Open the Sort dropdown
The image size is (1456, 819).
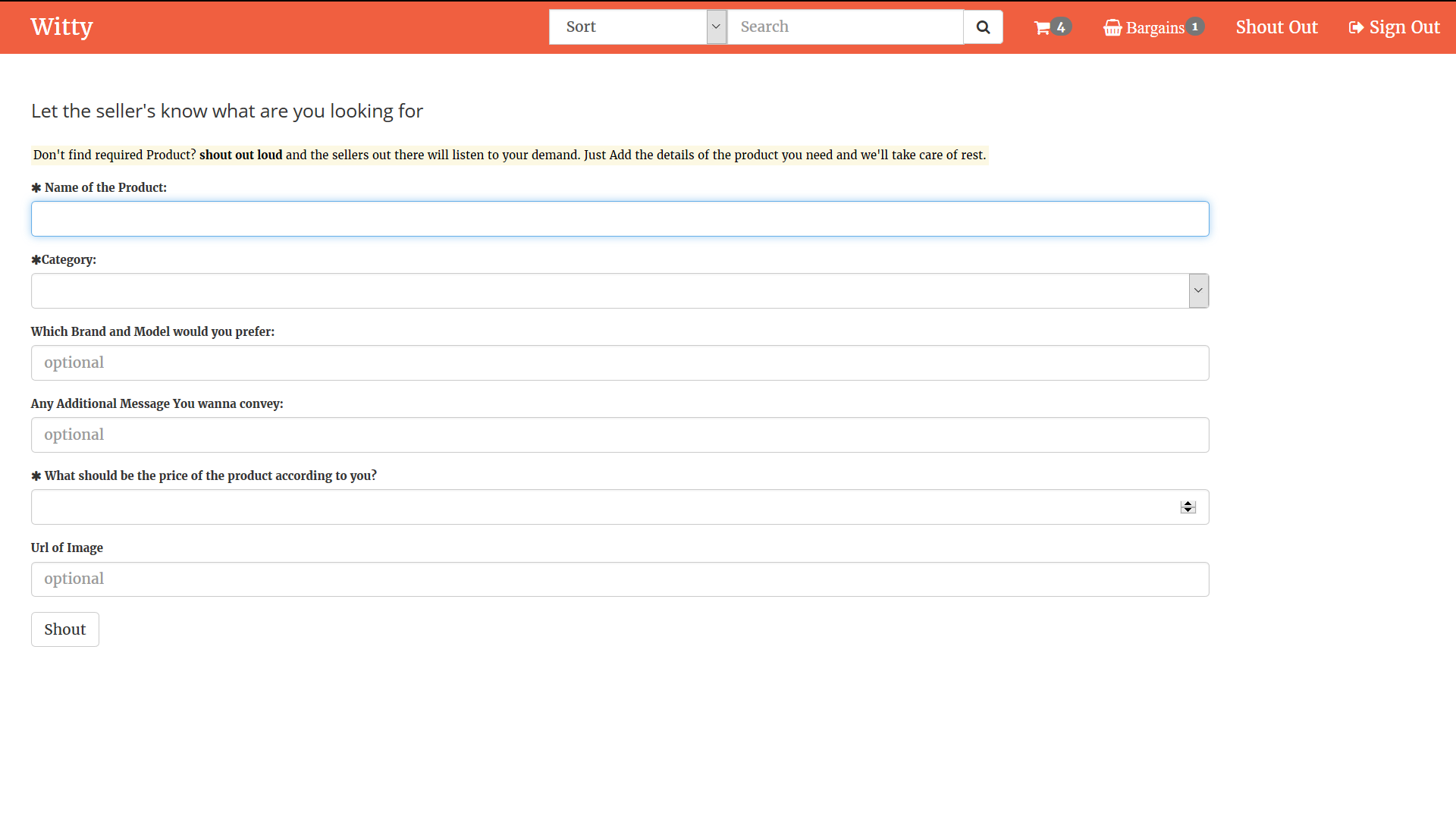click(x=637, y=27)
